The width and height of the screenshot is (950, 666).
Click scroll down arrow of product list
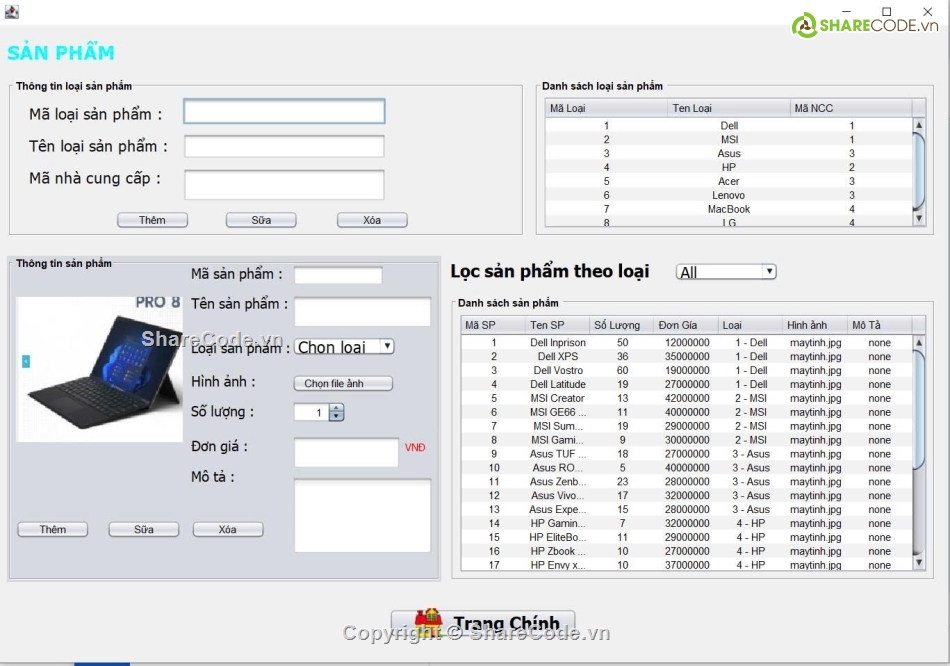point(918,562)
